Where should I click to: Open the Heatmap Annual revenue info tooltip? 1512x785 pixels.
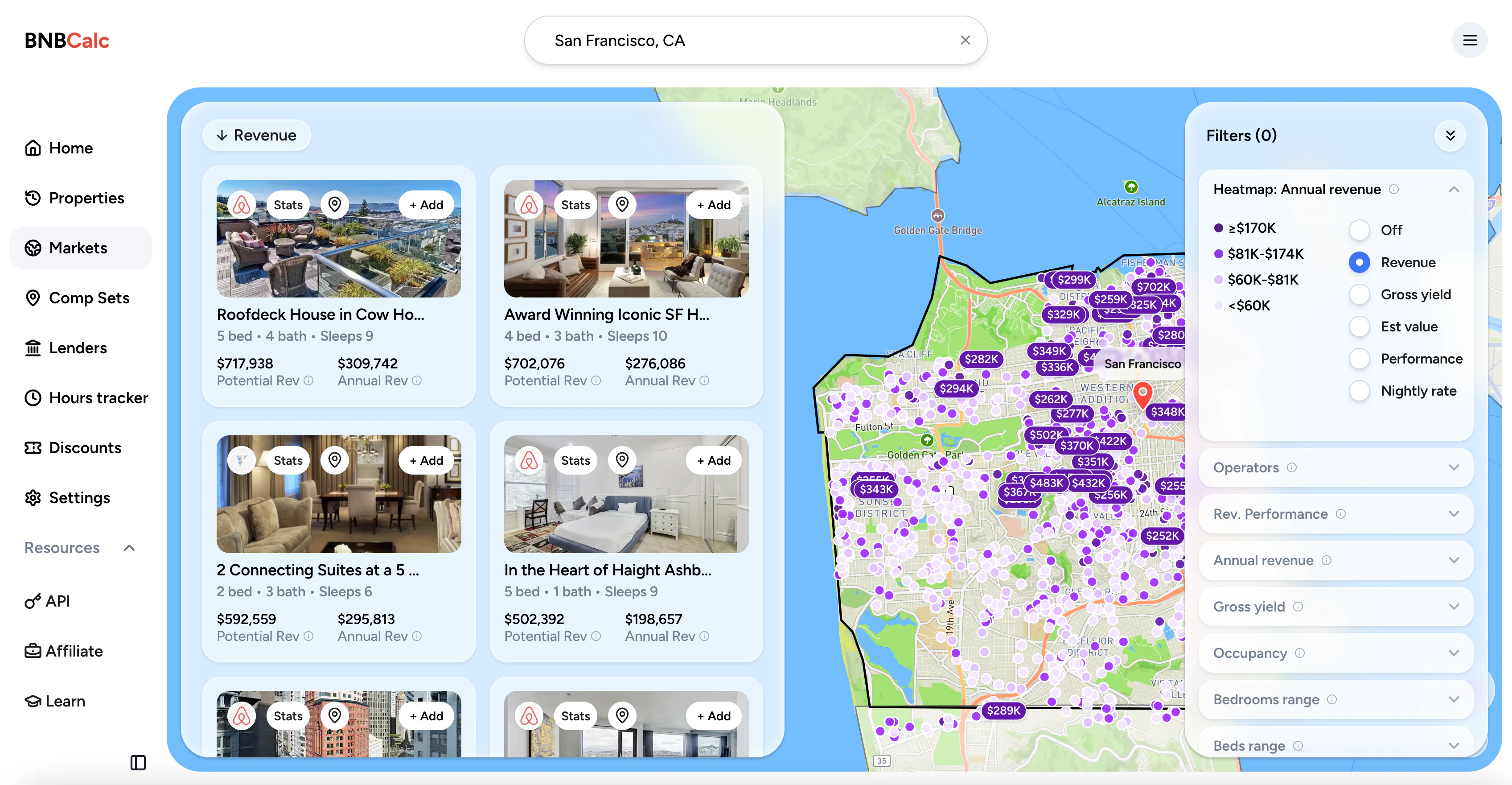1393,189
